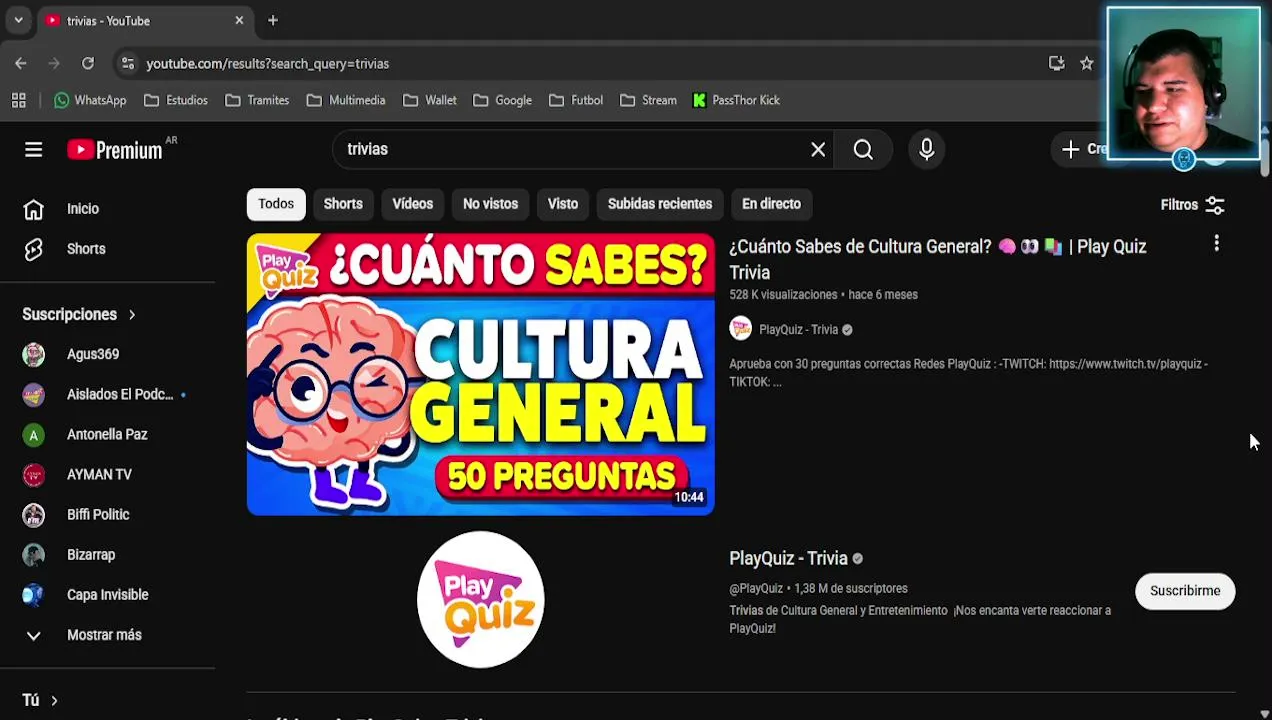Clear the search box with the X
The width and height of the screenshot is (1272, 720).
(x=818, y=149)
